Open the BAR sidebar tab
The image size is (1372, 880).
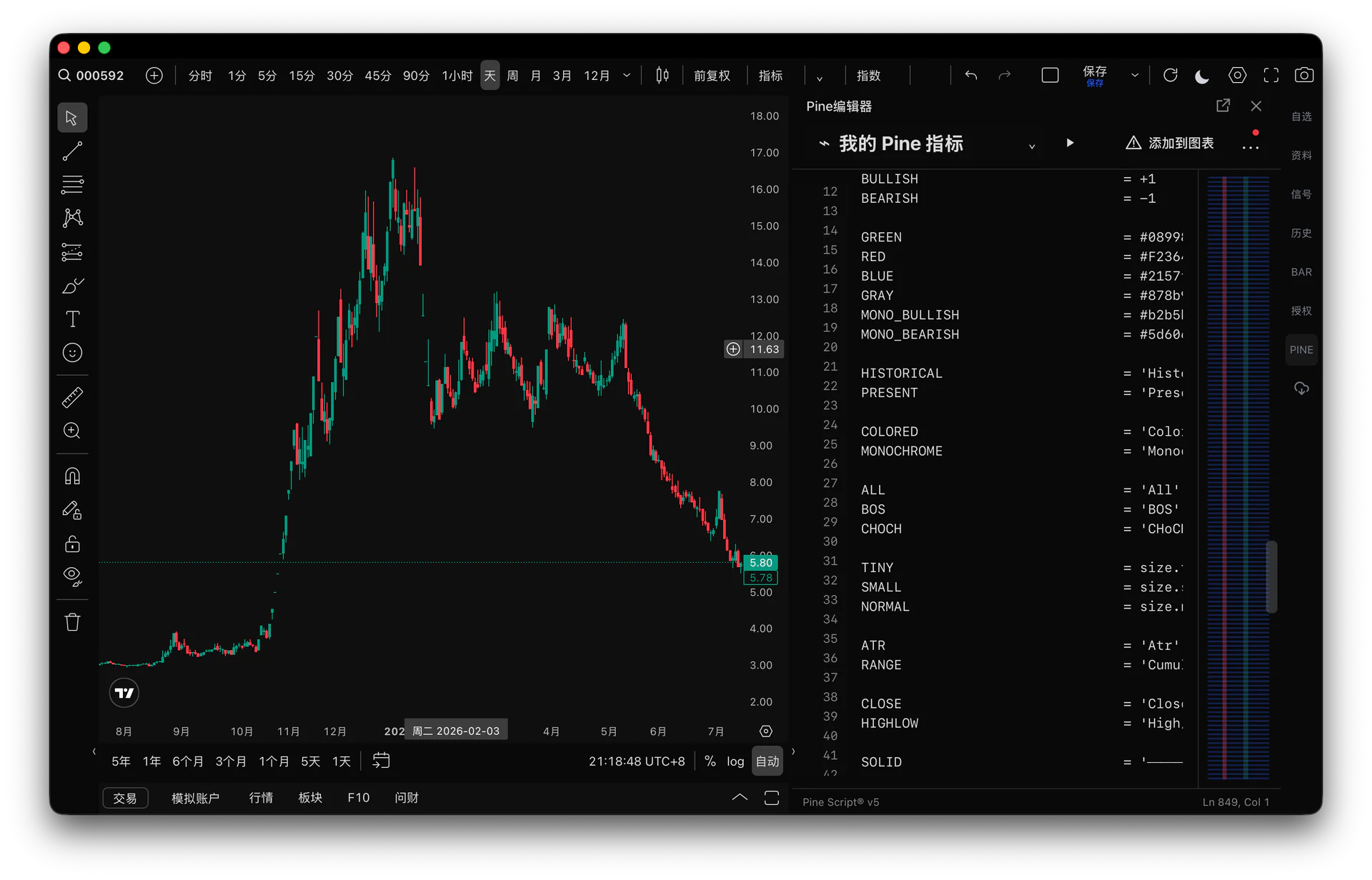pos(1301,272)
